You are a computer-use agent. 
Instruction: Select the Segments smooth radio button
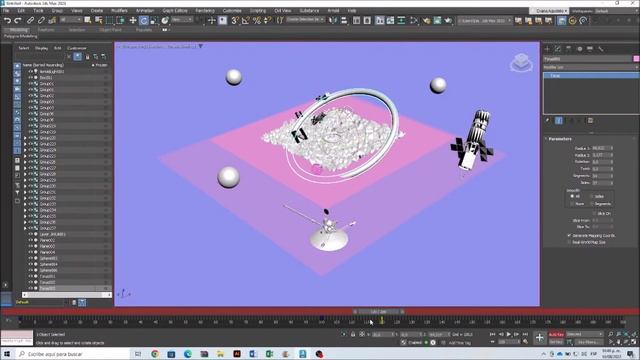(591, 204)
